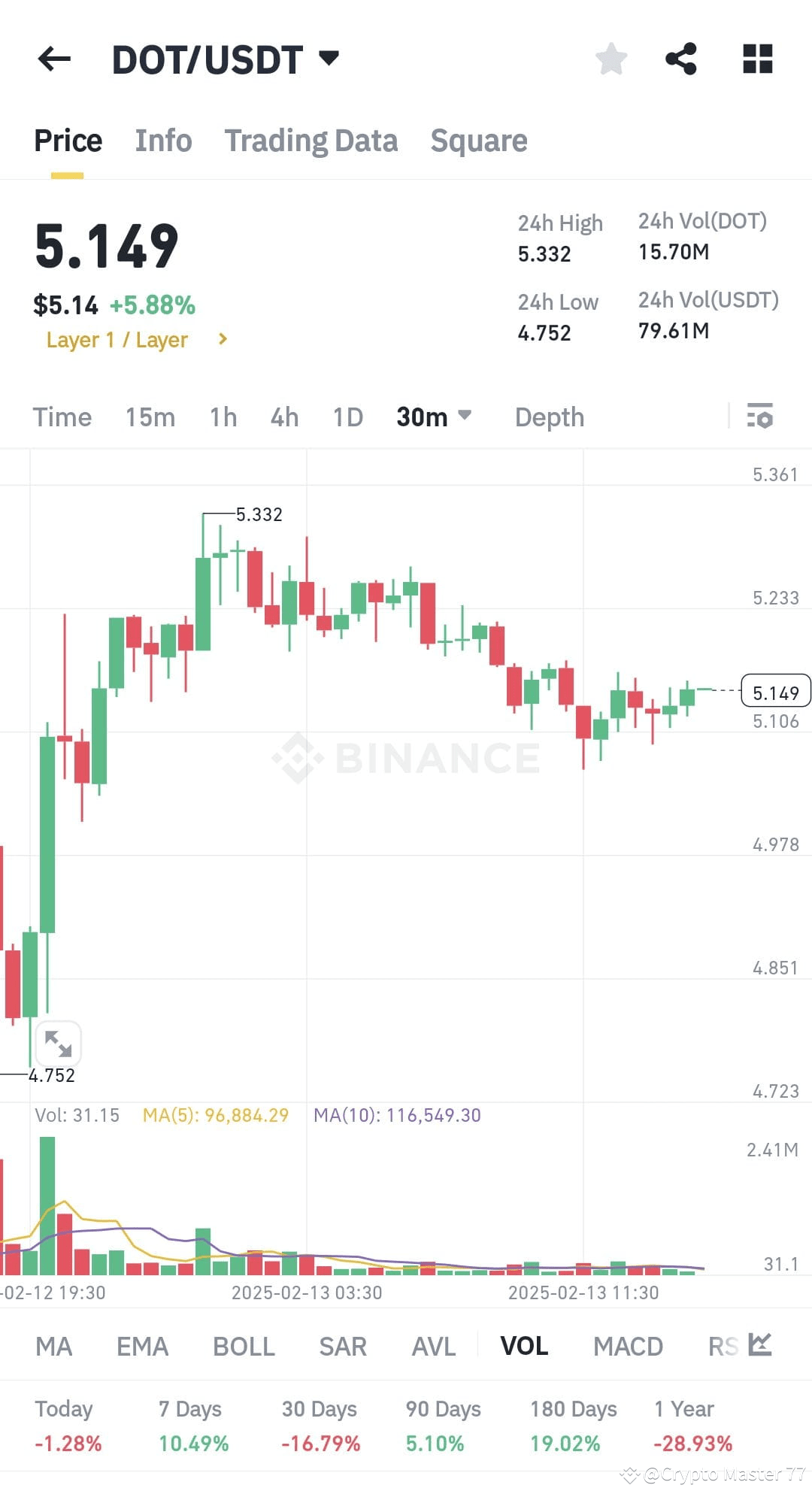Open the apps grid menu
Image resolution: width=812 pixels, height=1491 pixels.
click(756, 59)
